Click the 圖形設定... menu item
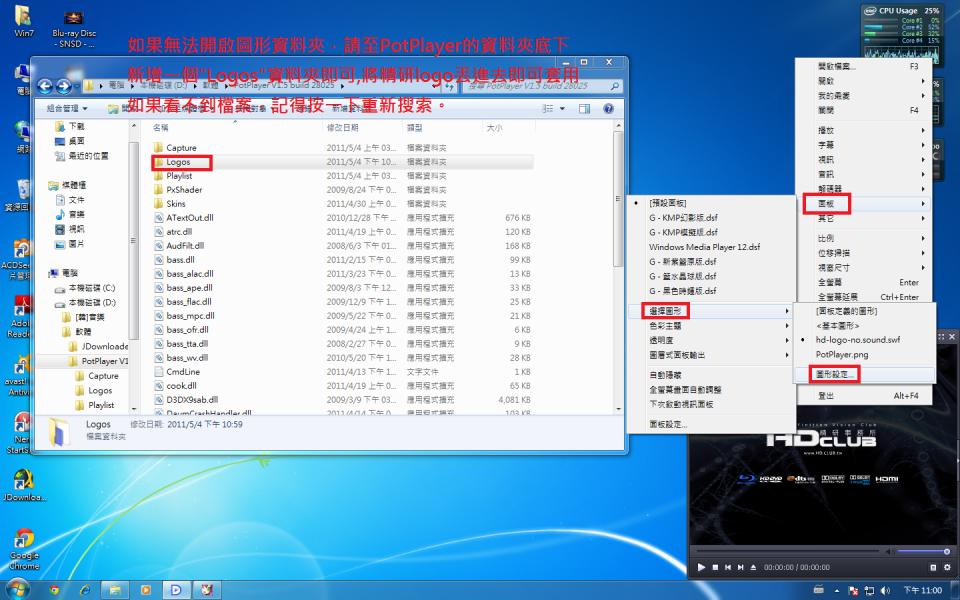The width and height of the screenshot is (960, 600). tap(833, 374)
